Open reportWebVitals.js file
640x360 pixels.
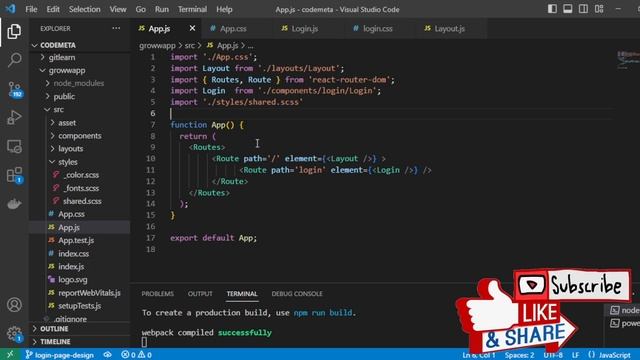80,293
